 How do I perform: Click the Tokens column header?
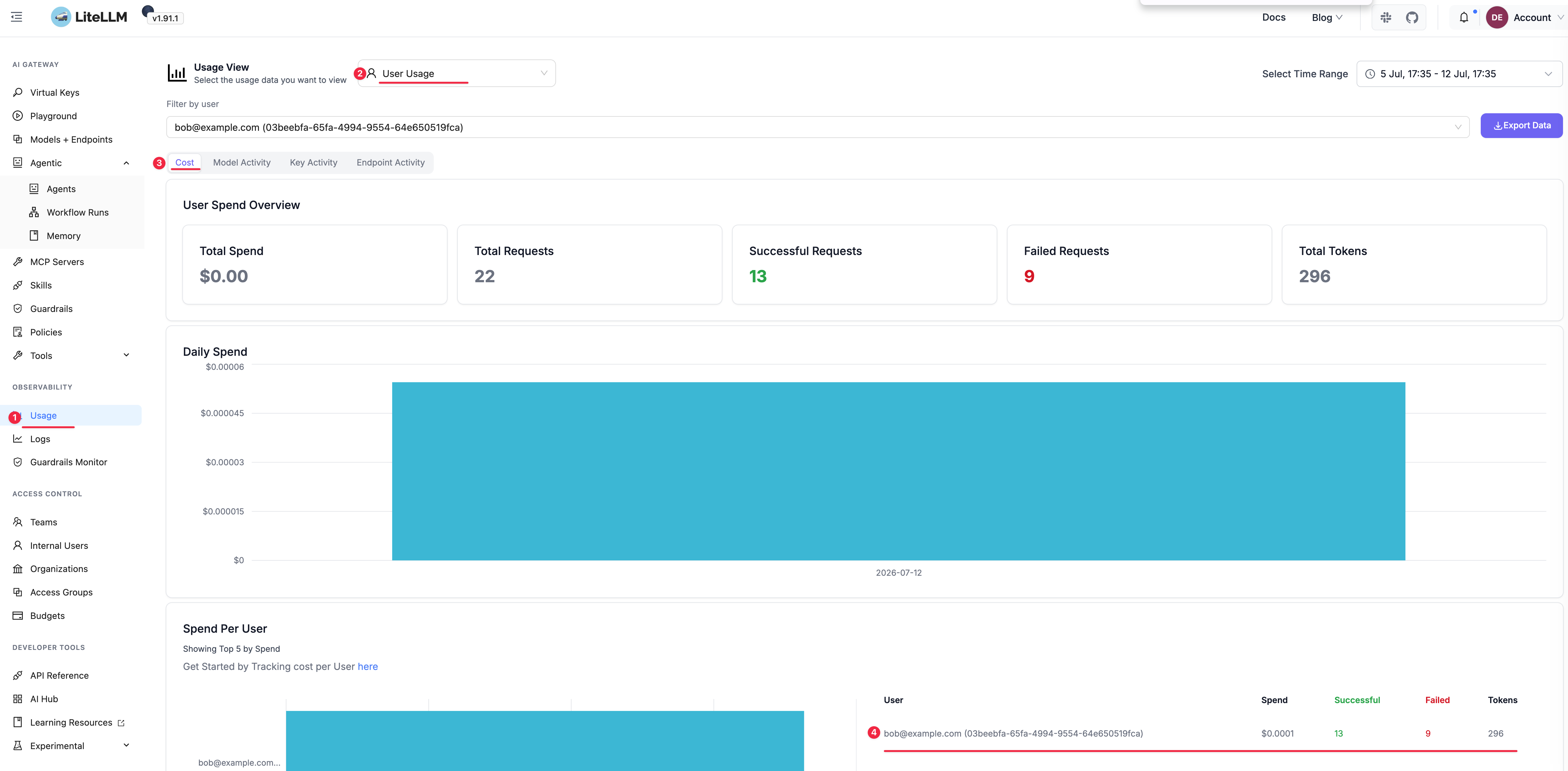point(1503,700)
